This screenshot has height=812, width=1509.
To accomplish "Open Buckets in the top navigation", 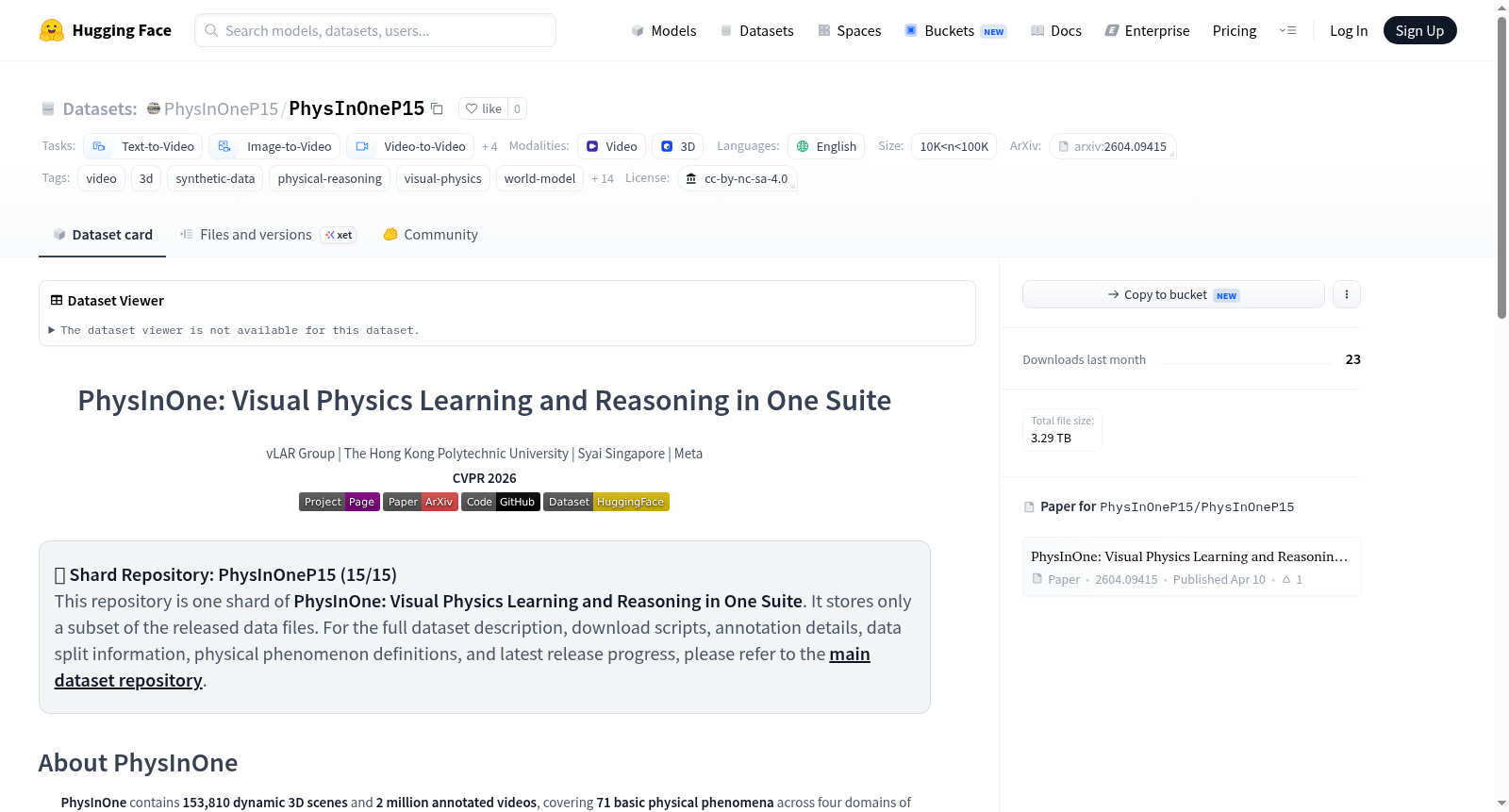I will [x=955, y=30].
